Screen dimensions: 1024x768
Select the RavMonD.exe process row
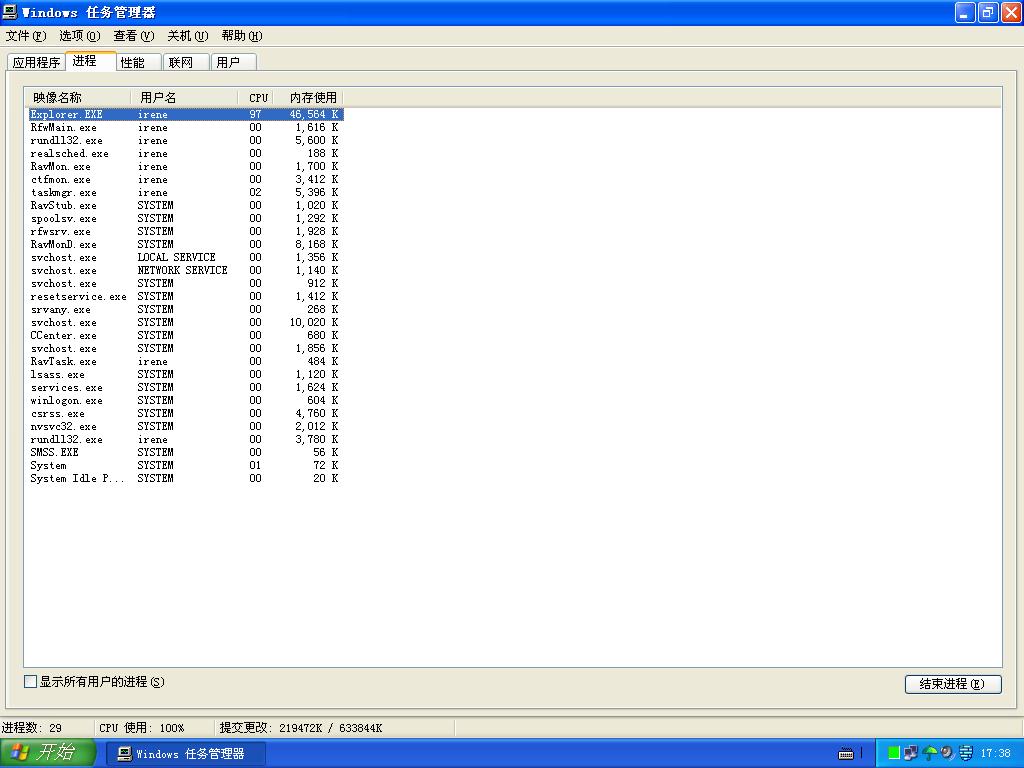coord(185,244)
